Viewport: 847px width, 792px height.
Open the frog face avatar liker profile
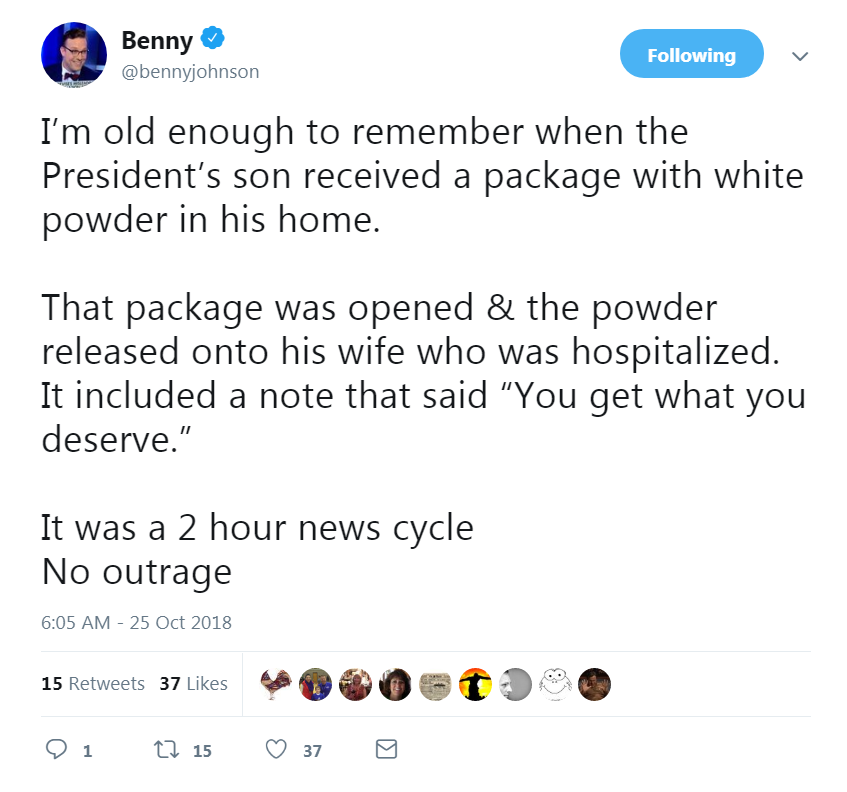(x=555, y=684)
